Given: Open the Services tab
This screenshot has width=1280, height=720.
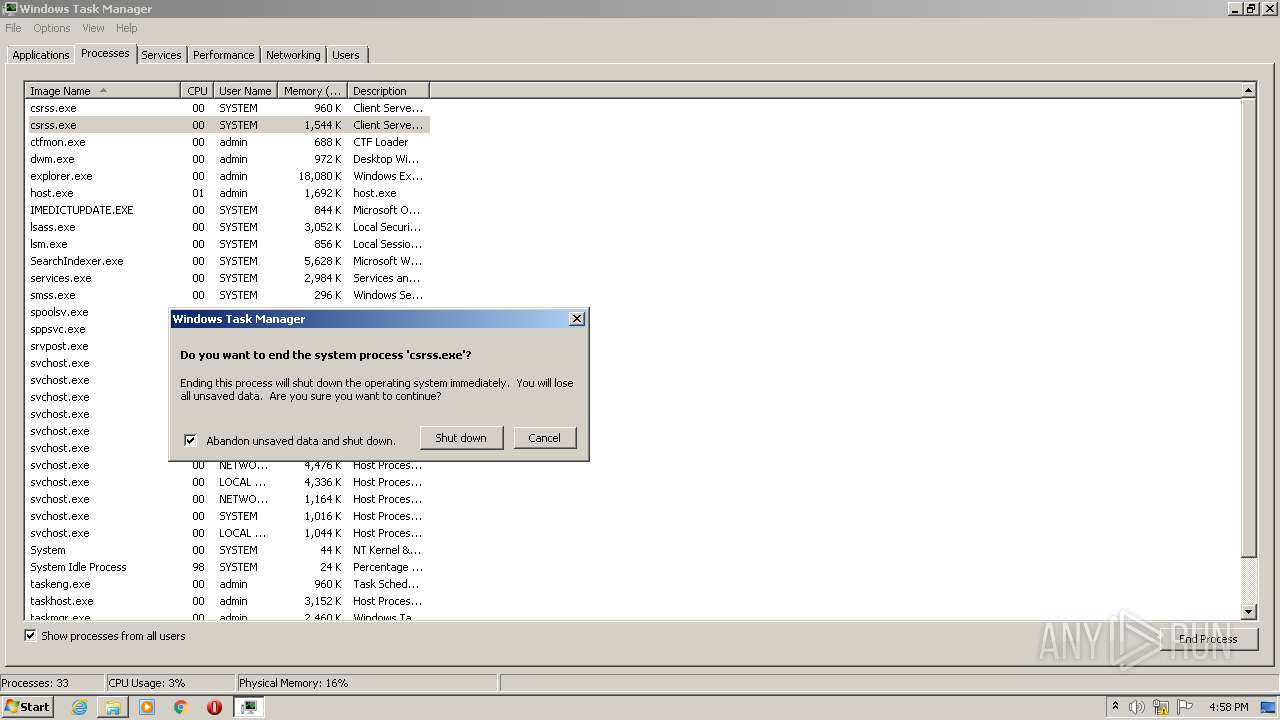Looking at the screenshot, I should (x=161, y=55).
